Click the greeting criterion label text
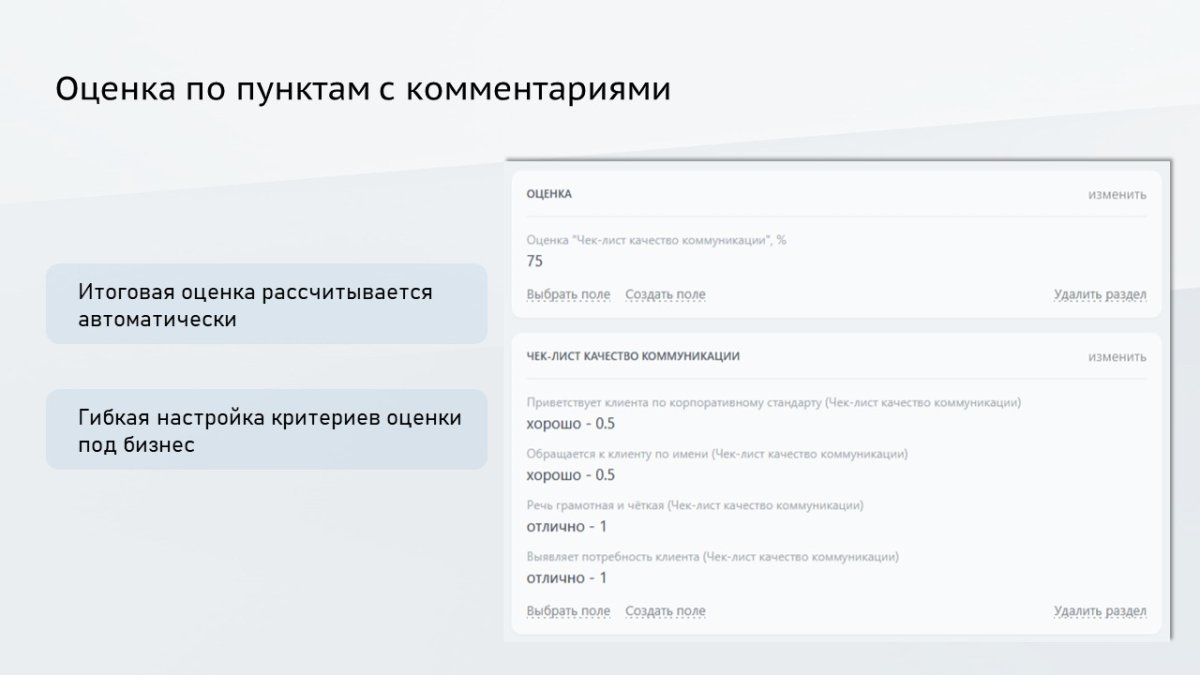The image size is (1200, 675). [774, 403]
